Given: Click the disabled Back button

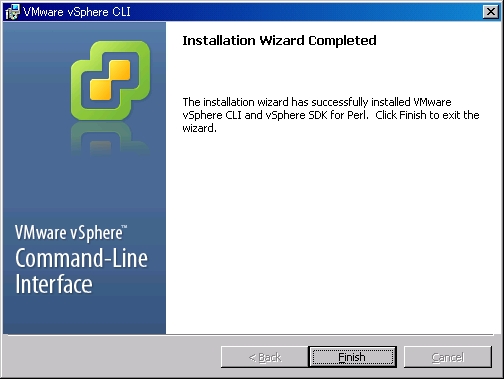Looking at the screenshot, I should 264,357.
